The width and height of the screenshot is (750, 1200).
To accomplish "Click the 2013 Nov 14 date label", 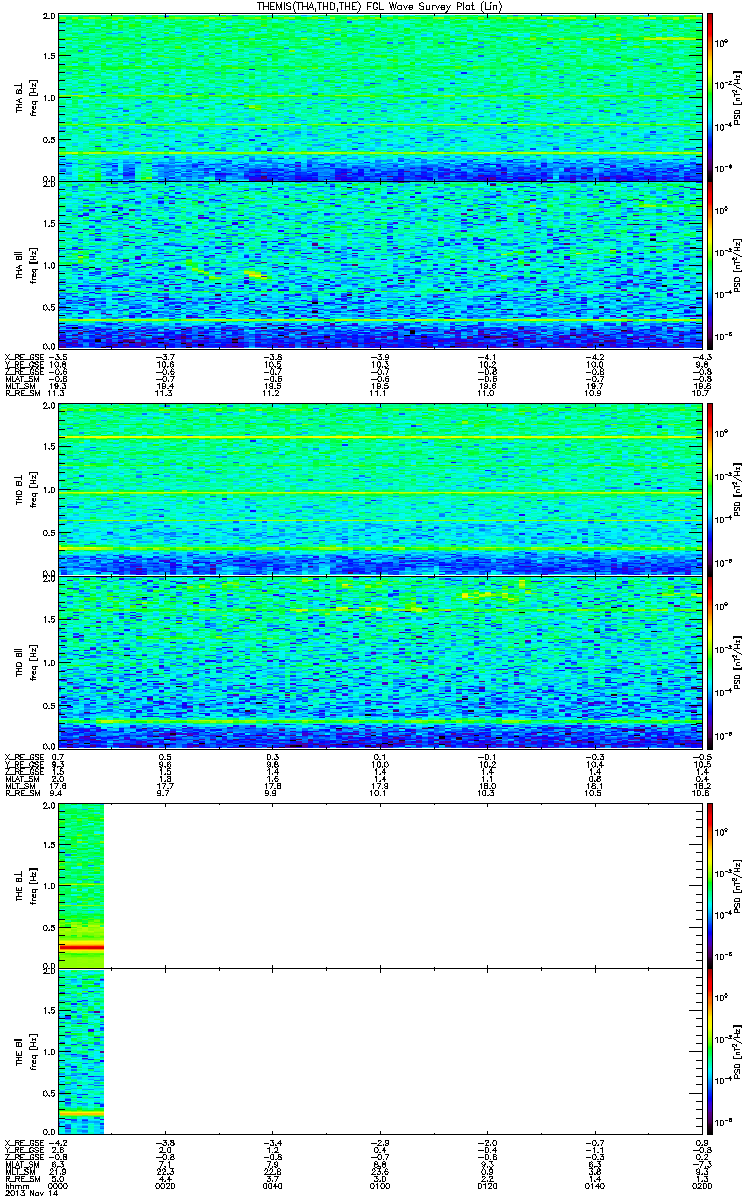I will coord(28,1194).
